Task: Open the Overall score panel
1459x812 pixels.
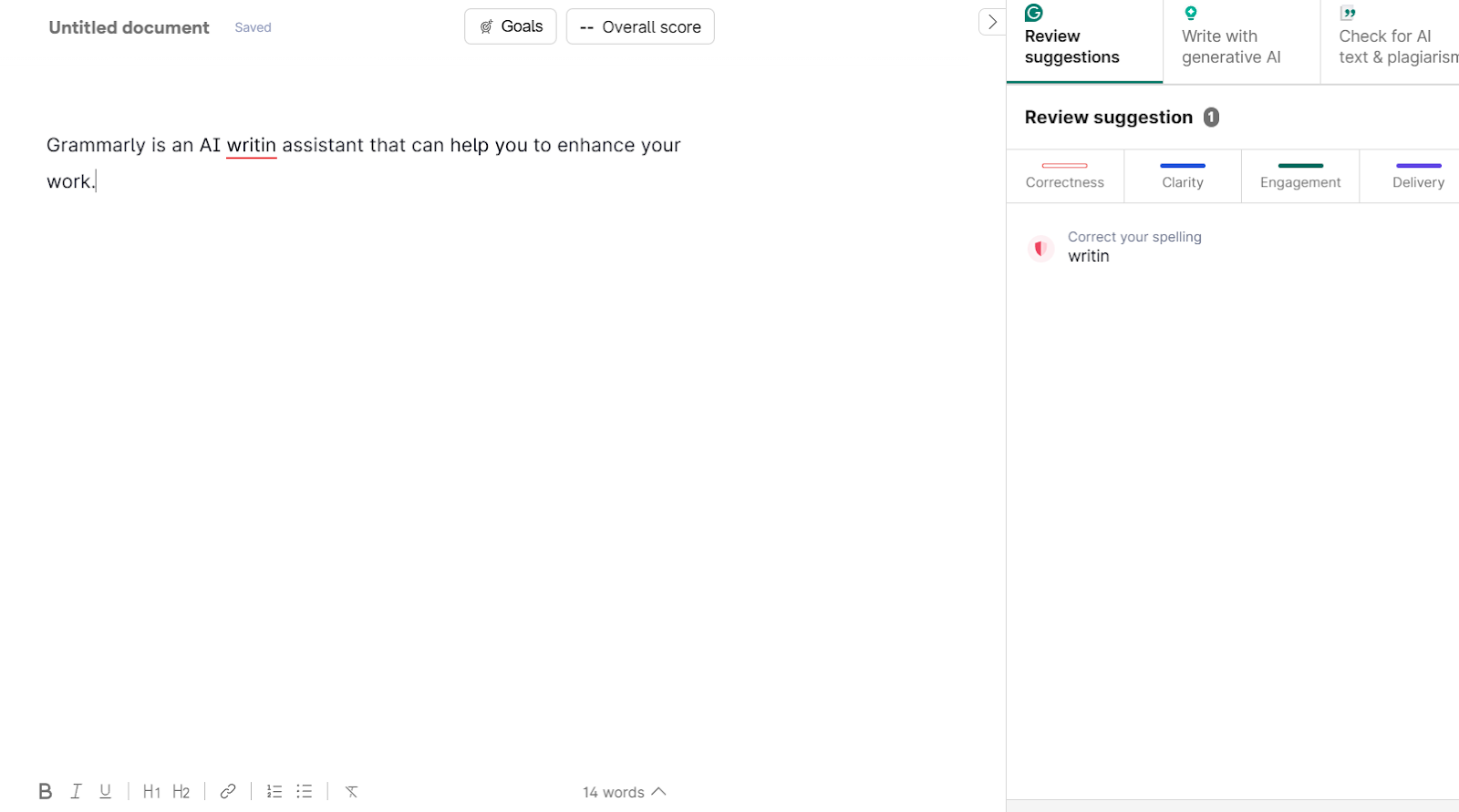Action: (x=640, y=26)
